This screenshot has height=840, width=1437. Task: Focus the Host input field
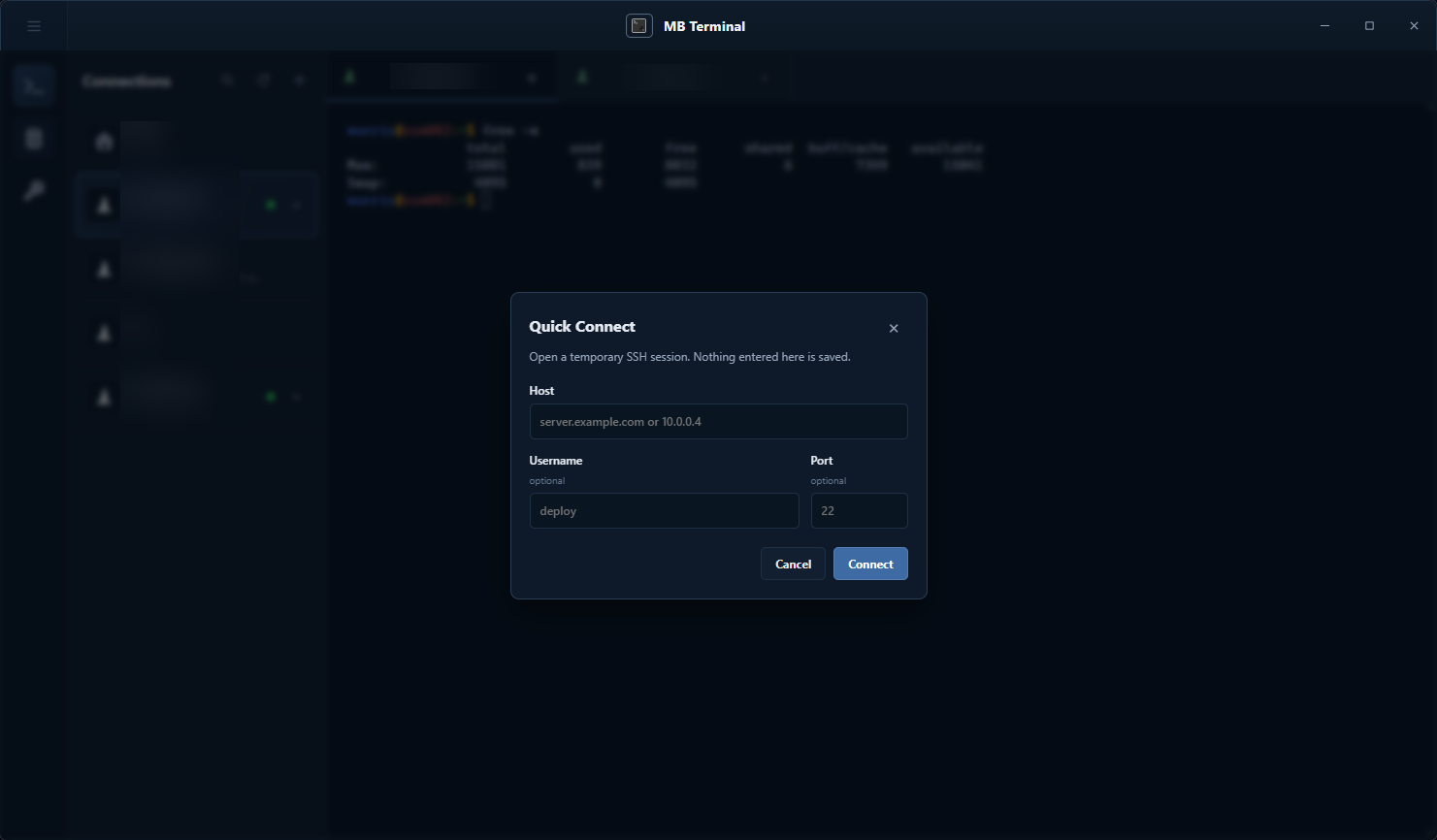pyautogui.click(x=718, y=422)
